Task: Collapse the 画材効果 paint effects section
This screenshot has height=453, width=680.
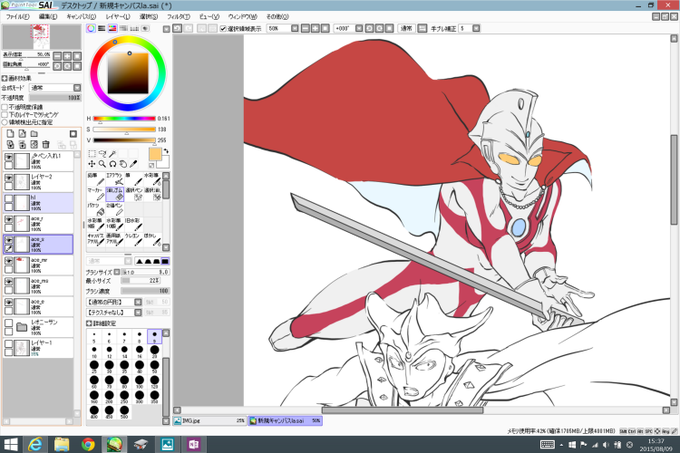Action: pos(4,78)
